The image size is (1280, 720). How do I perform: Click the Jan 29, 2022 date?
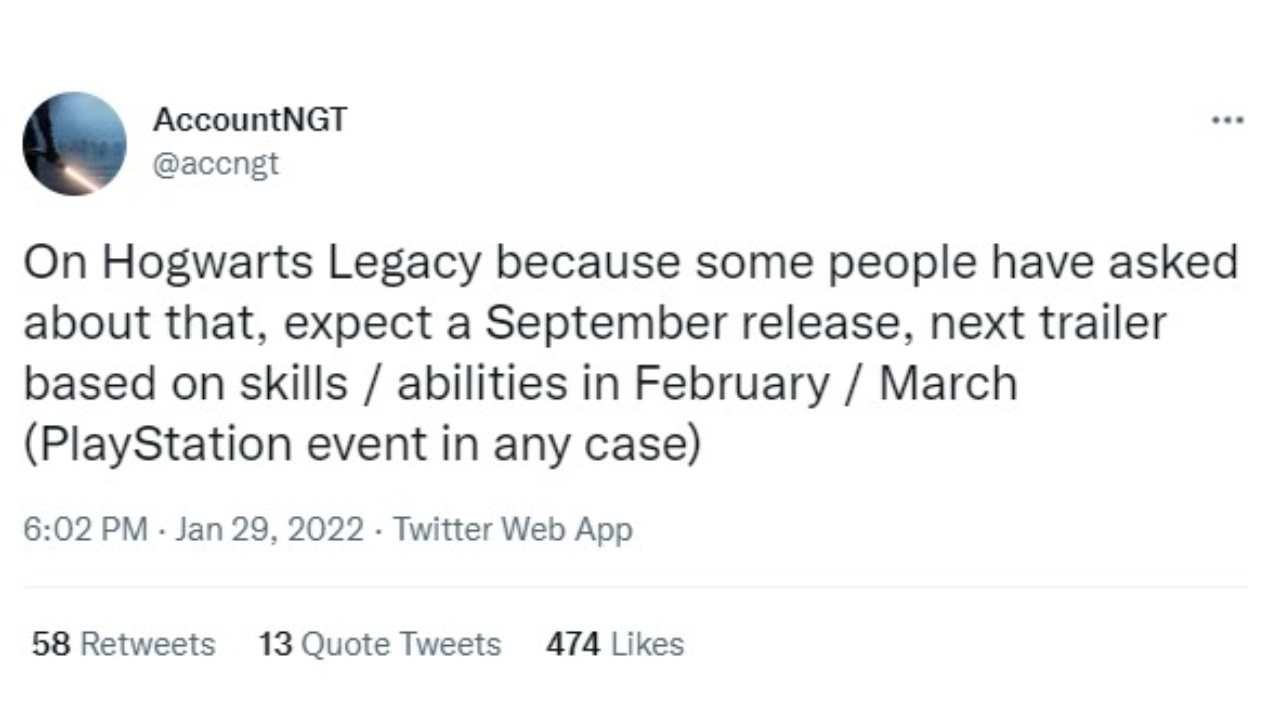[x=269, y=529]
